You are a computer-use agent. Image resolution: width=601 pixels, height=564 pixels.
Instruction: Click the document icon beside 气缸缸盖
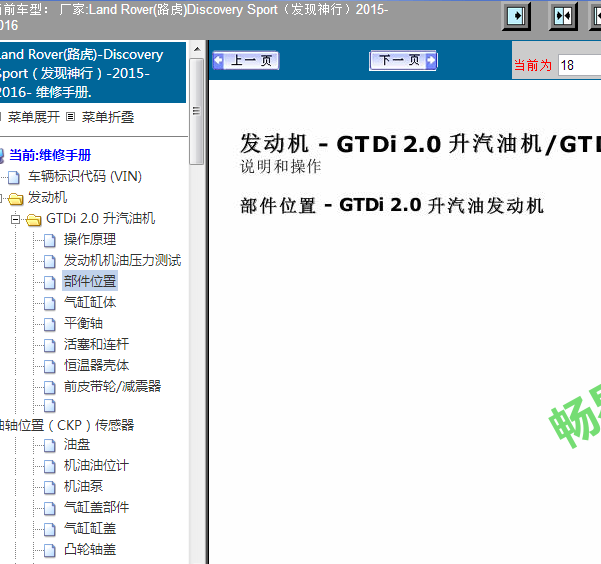(50, 529)
